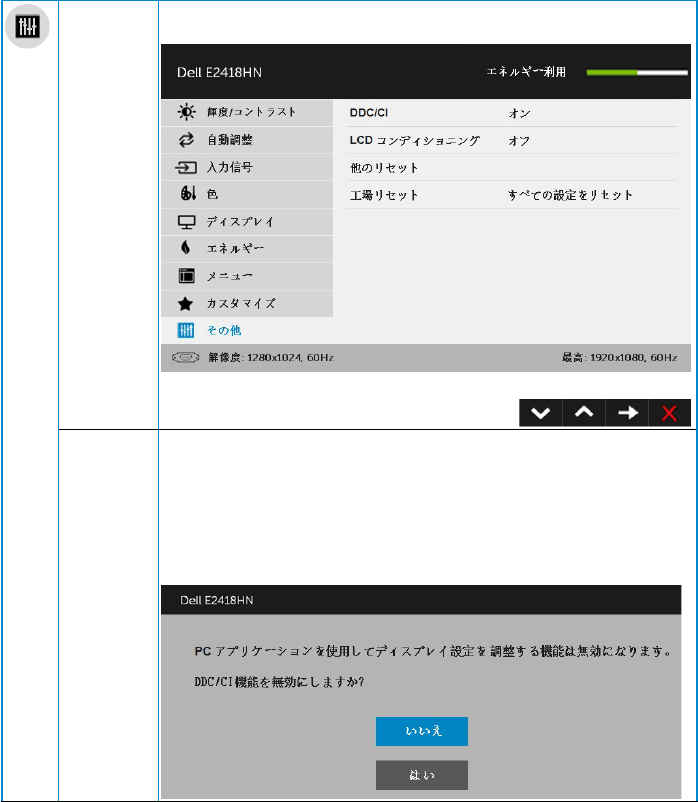This screenshot has width=698, height=802.
Task: Click the 最高: 1920x1080, 60Hz status text
Action: pyautogui.click(x=620, y=358)
